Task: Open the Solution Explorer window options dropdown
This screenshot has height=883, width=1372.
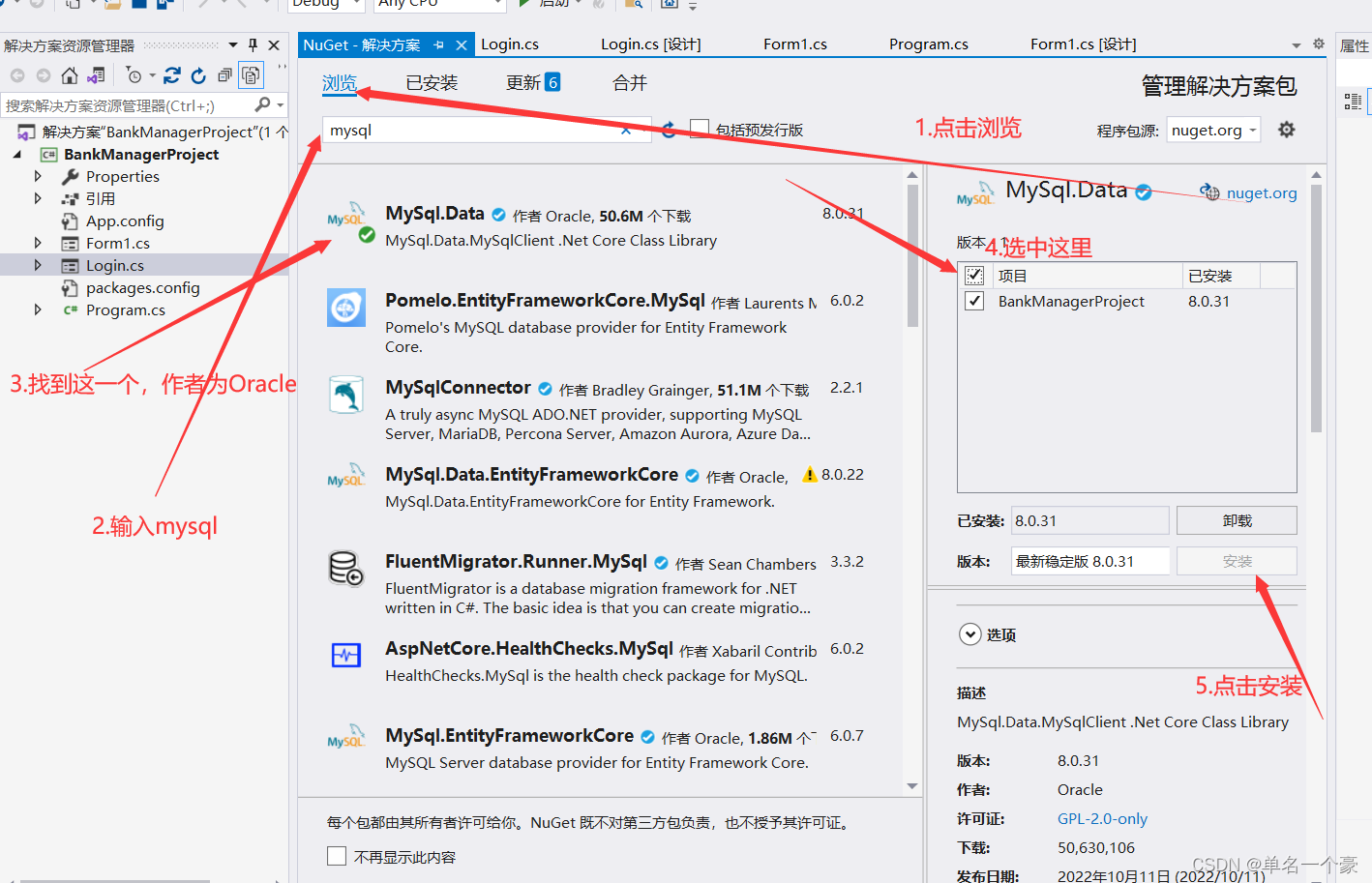Action: tap(233, 45)
